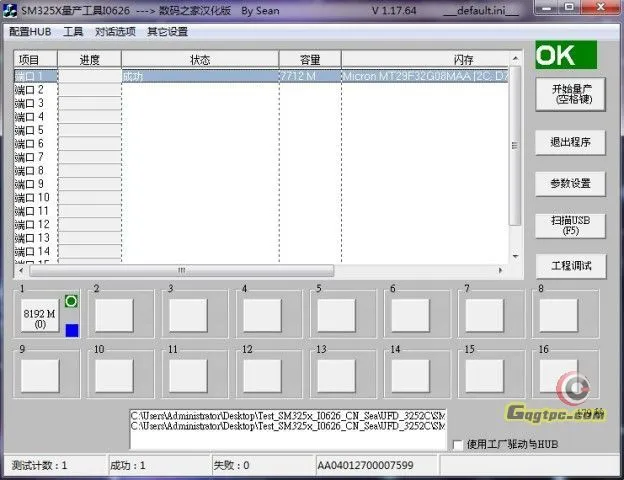The image size is (624, 480).
Task: Click the 进度 column header
Action: (90, 60)
